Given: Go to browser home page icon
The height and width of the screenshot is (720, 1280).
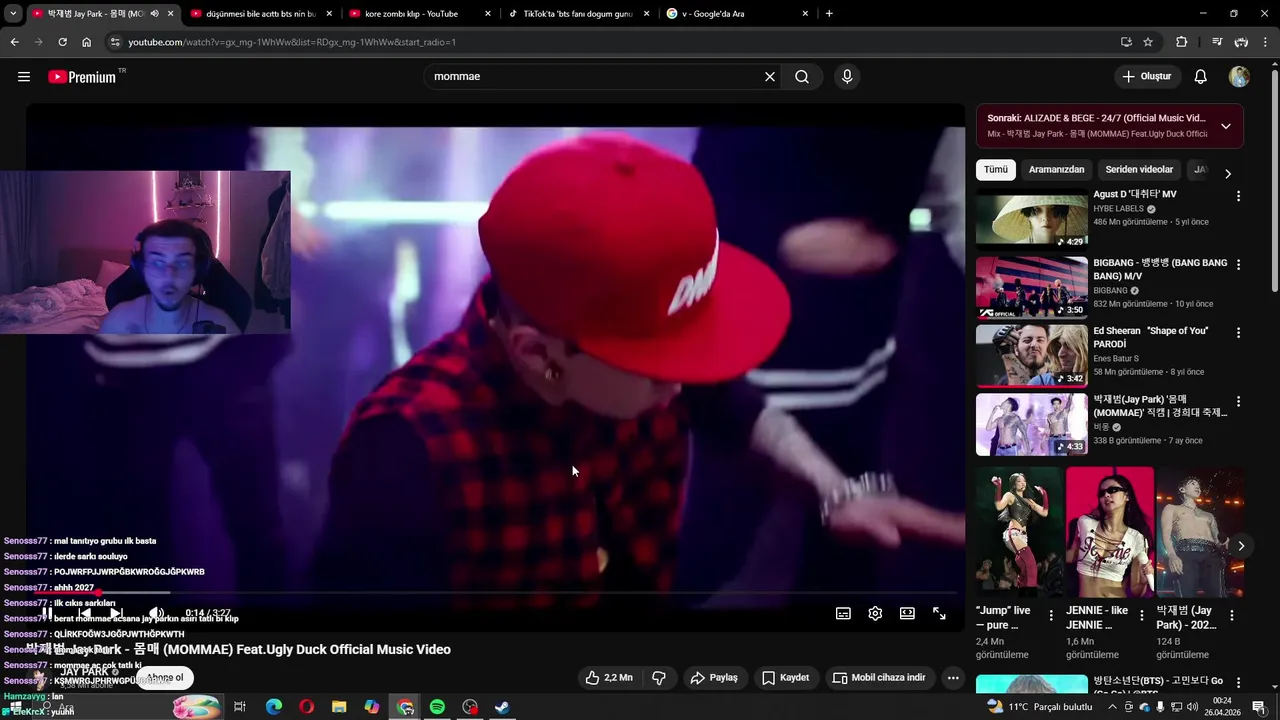Looking at the screenshot, I should coord(87,42).
